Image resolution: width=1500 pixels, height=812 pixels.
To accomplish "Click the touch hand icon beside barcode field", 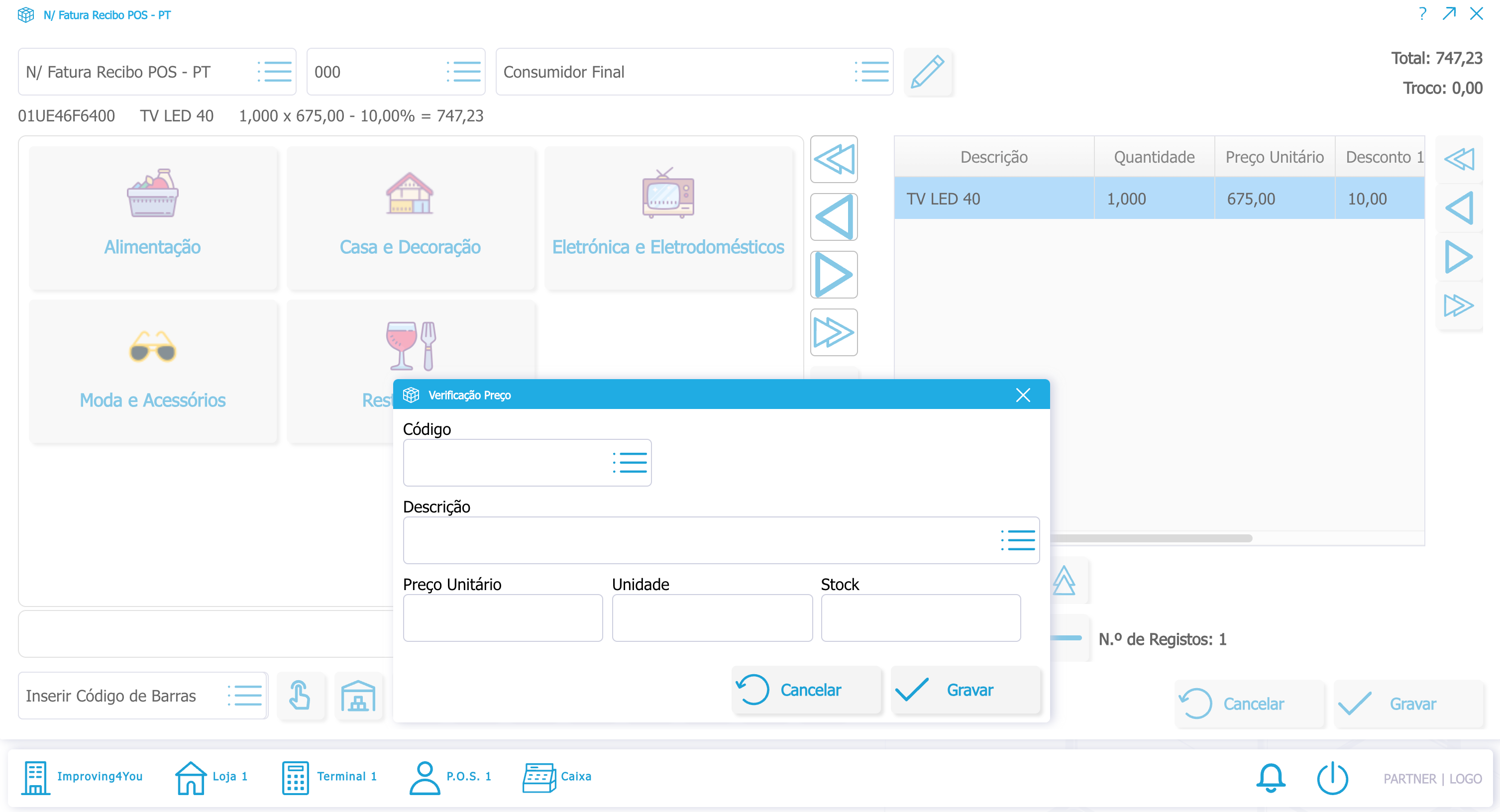I will click(x=300, y=695).
